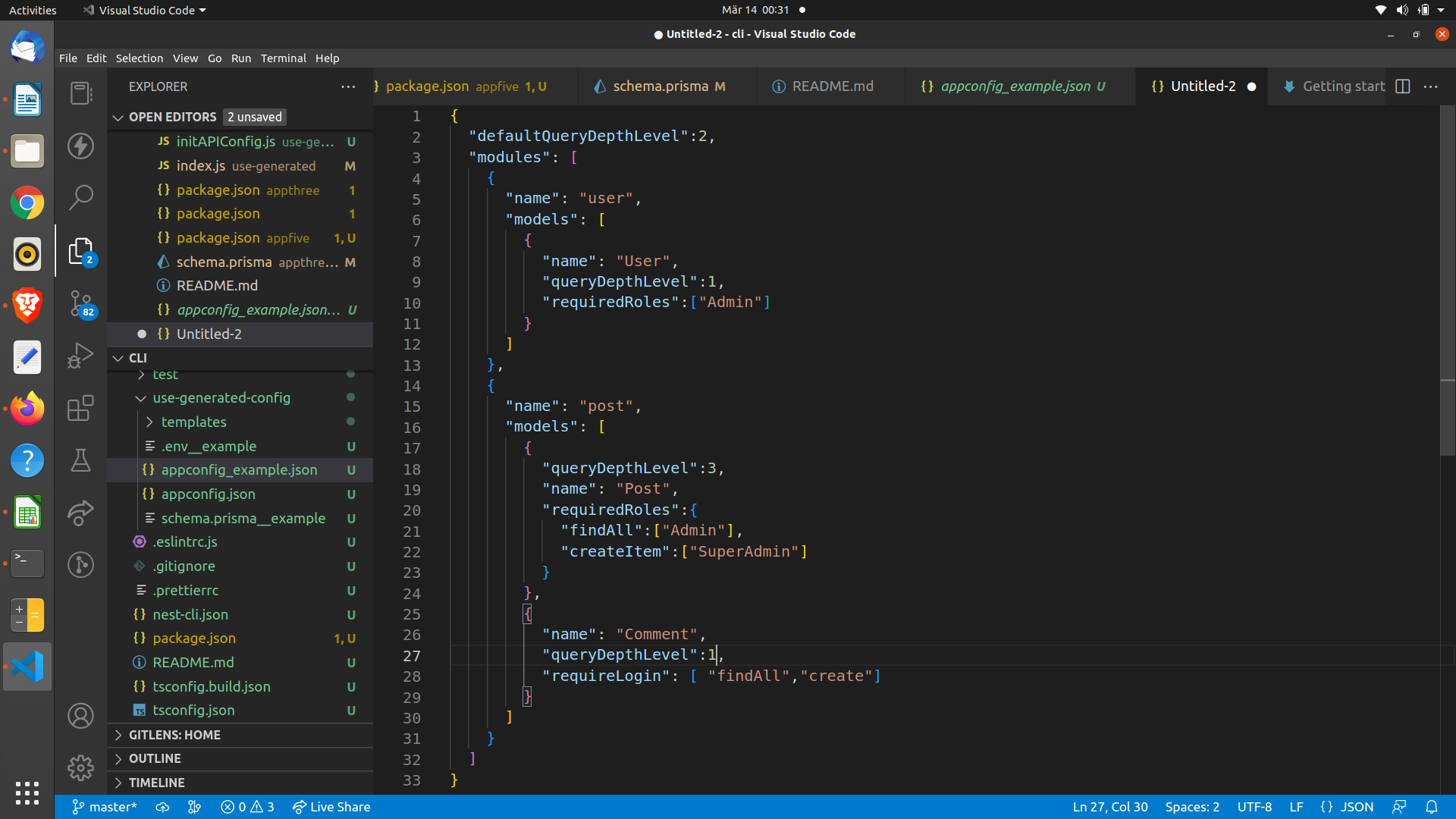Open nest-cli.json in explorer tree
The width and height of the screenshot is (1456, 819).
click(x=240, y=615)
